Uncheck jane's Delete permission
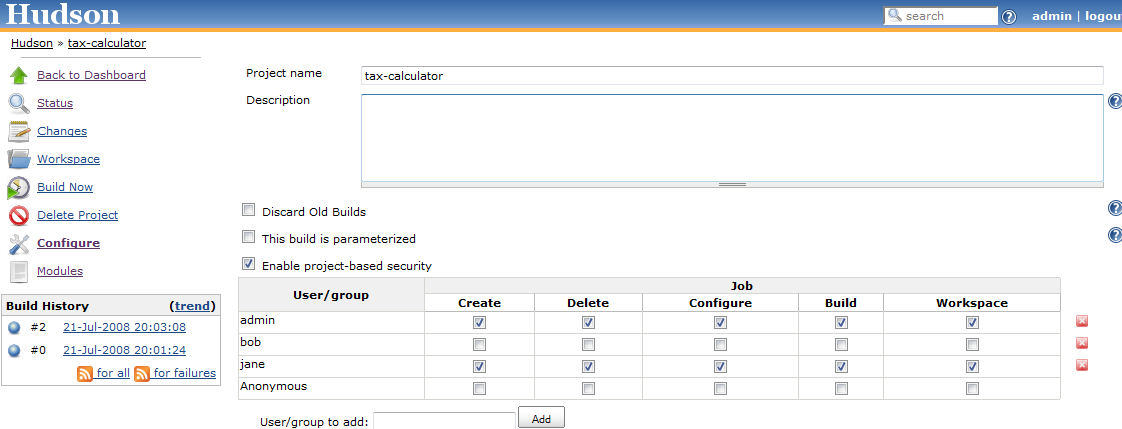1122x429 pixels. pos(588,367)
